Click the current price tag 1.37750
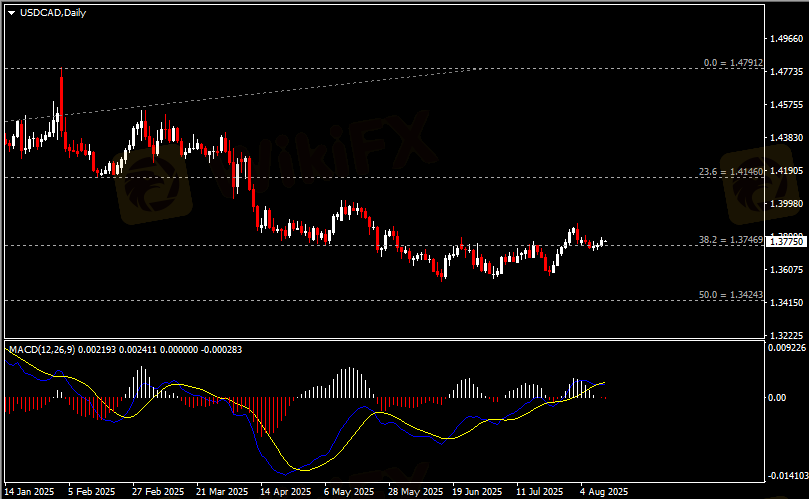 [786, 242]
